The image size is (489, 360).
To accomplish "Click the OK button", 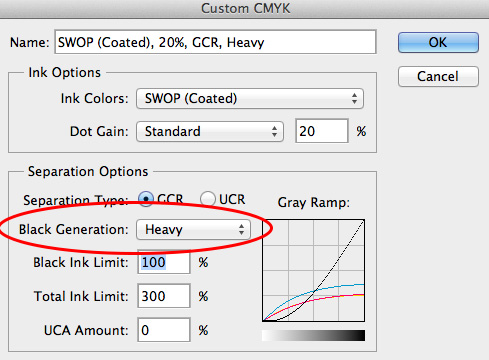I will pos(438,42).
